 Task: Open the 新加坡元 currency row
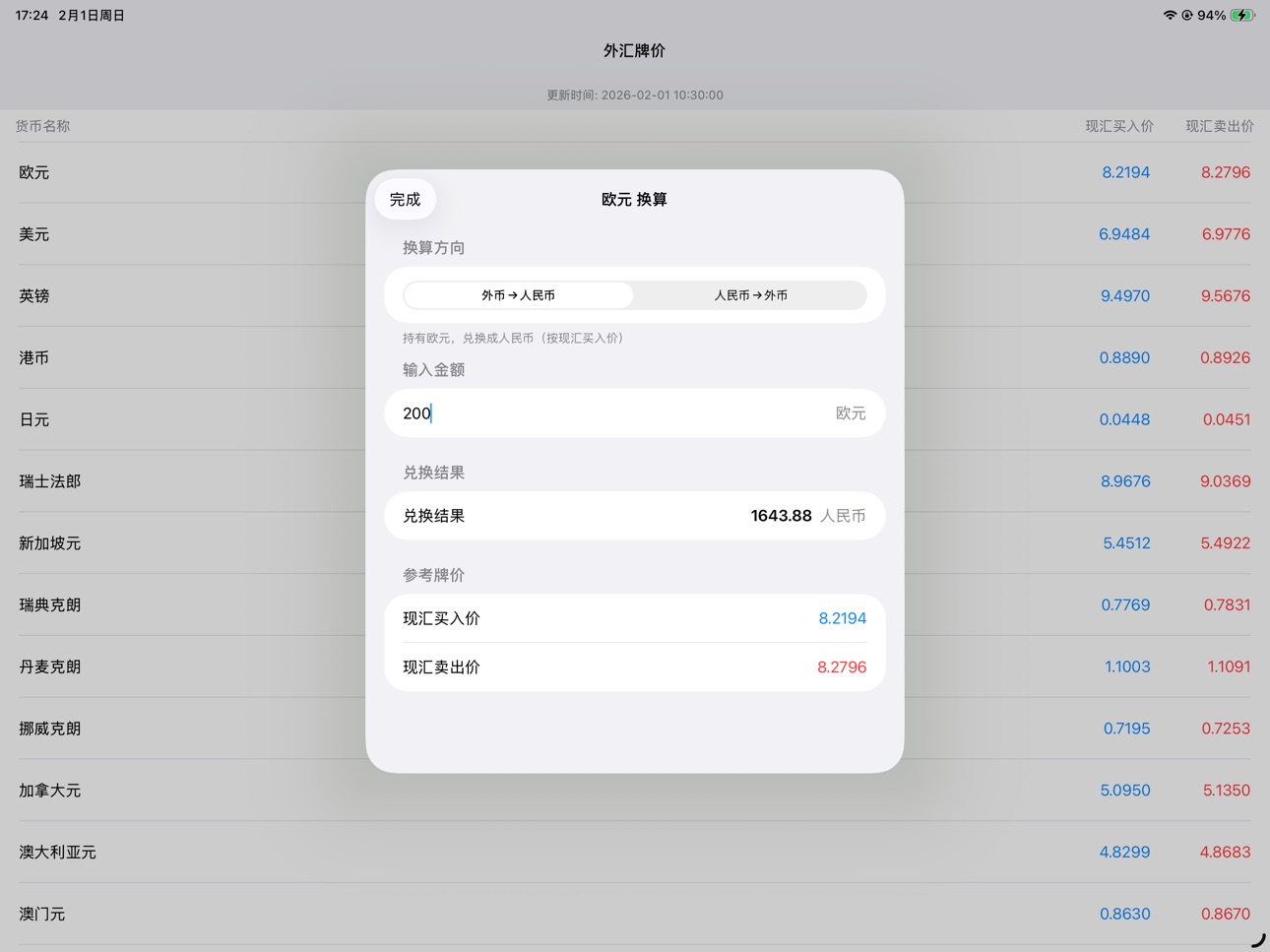pos(635,543)
